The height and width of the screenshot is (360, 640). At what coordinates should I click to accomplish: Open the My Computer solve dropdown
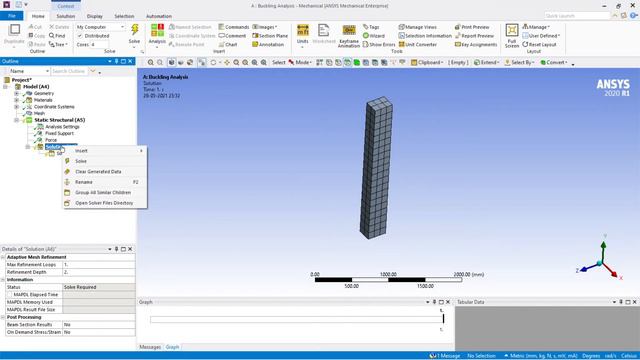coord(100,27)
